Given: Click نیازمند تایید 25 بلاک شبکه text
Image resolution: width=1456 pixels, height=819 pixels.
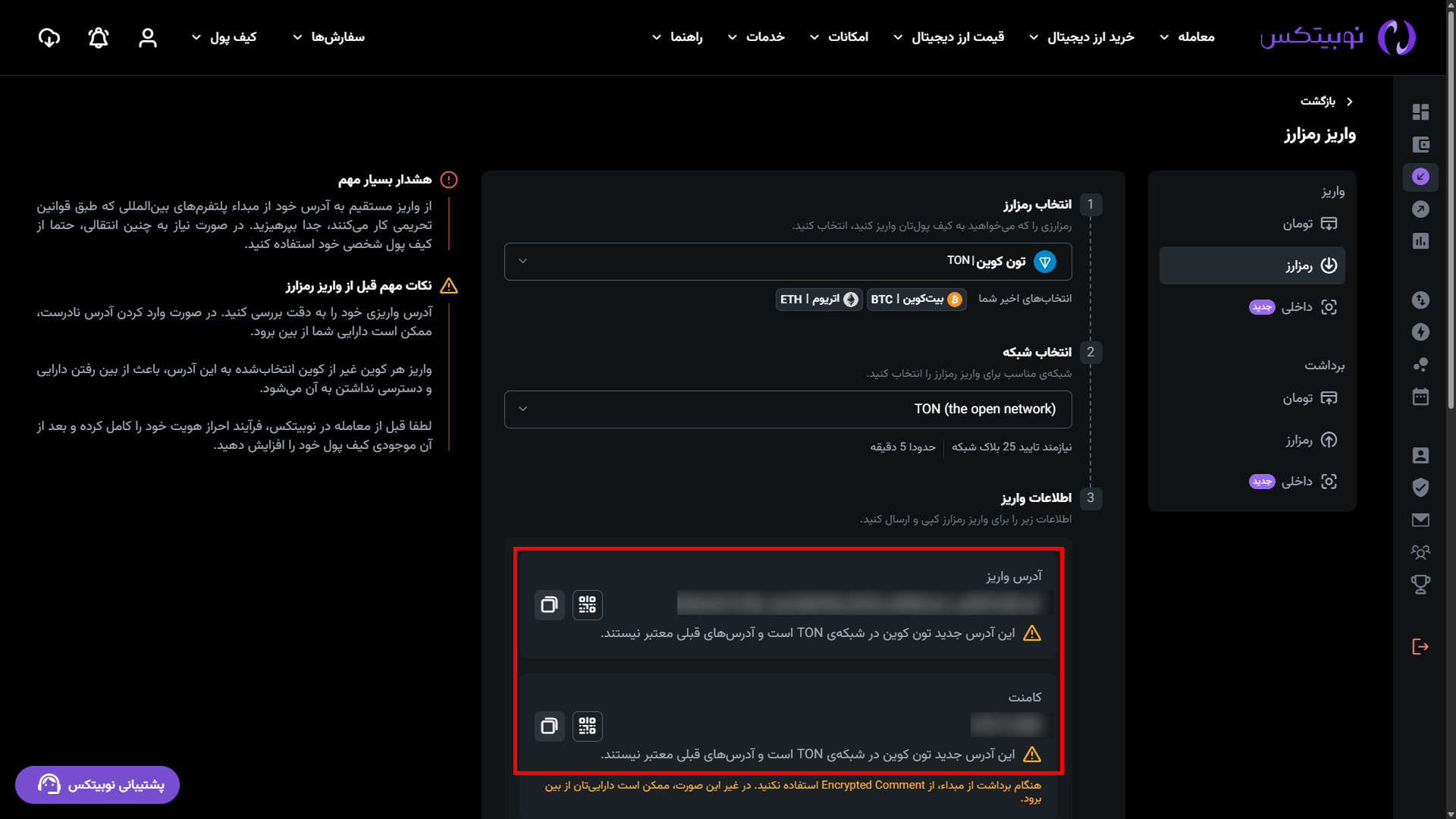Looking at the screenshot, I should [1012, 447].
